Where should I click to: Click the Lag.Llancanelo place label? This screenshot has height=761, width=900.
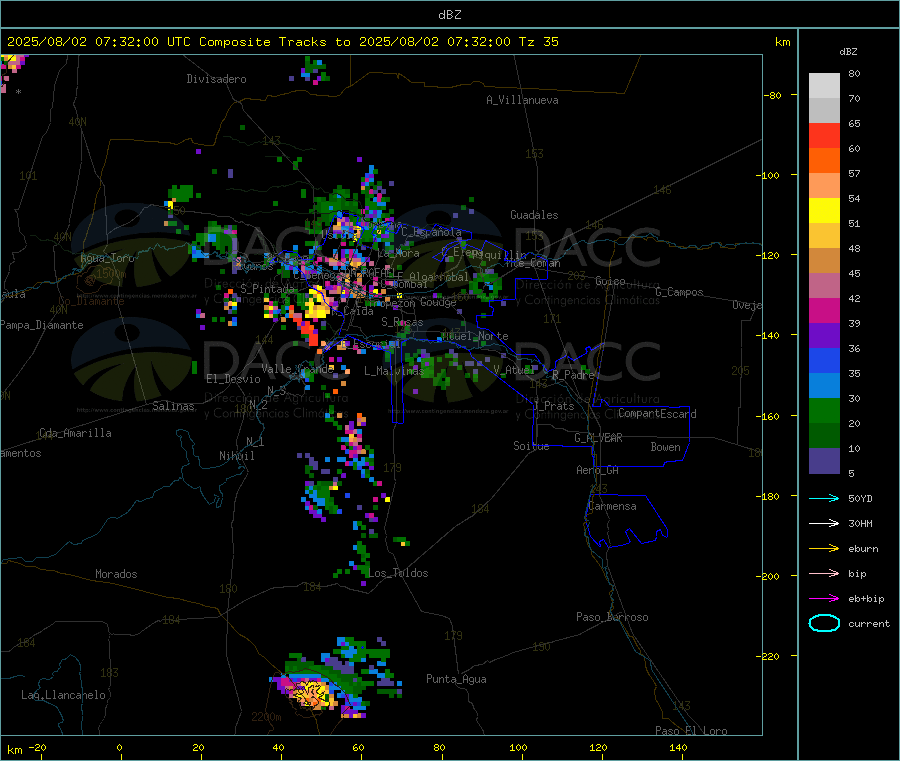[x=64, y=696]
